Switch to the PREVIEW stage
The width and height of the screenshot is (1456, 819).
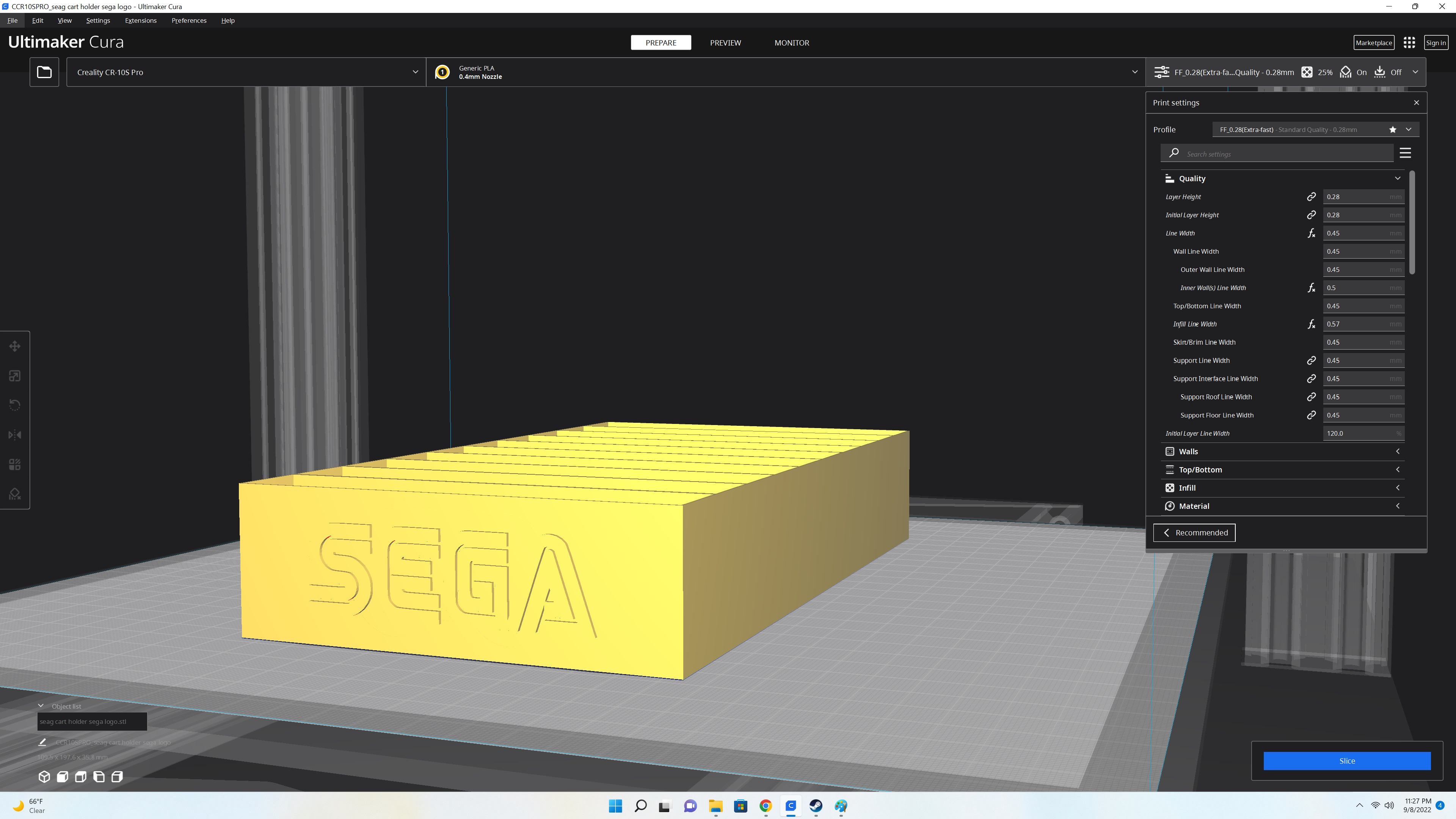[725, 43]
